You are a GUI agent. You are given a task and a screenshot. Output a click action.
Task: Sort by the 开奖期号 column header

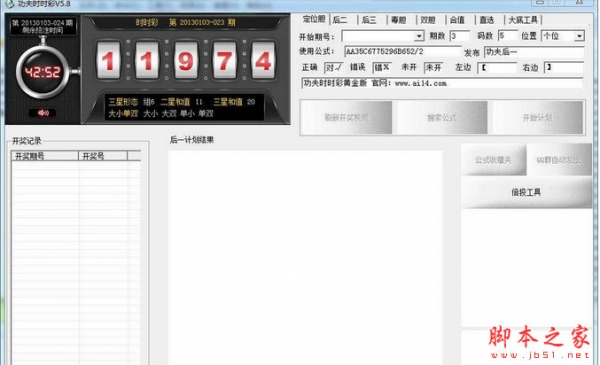click(45, 156)
